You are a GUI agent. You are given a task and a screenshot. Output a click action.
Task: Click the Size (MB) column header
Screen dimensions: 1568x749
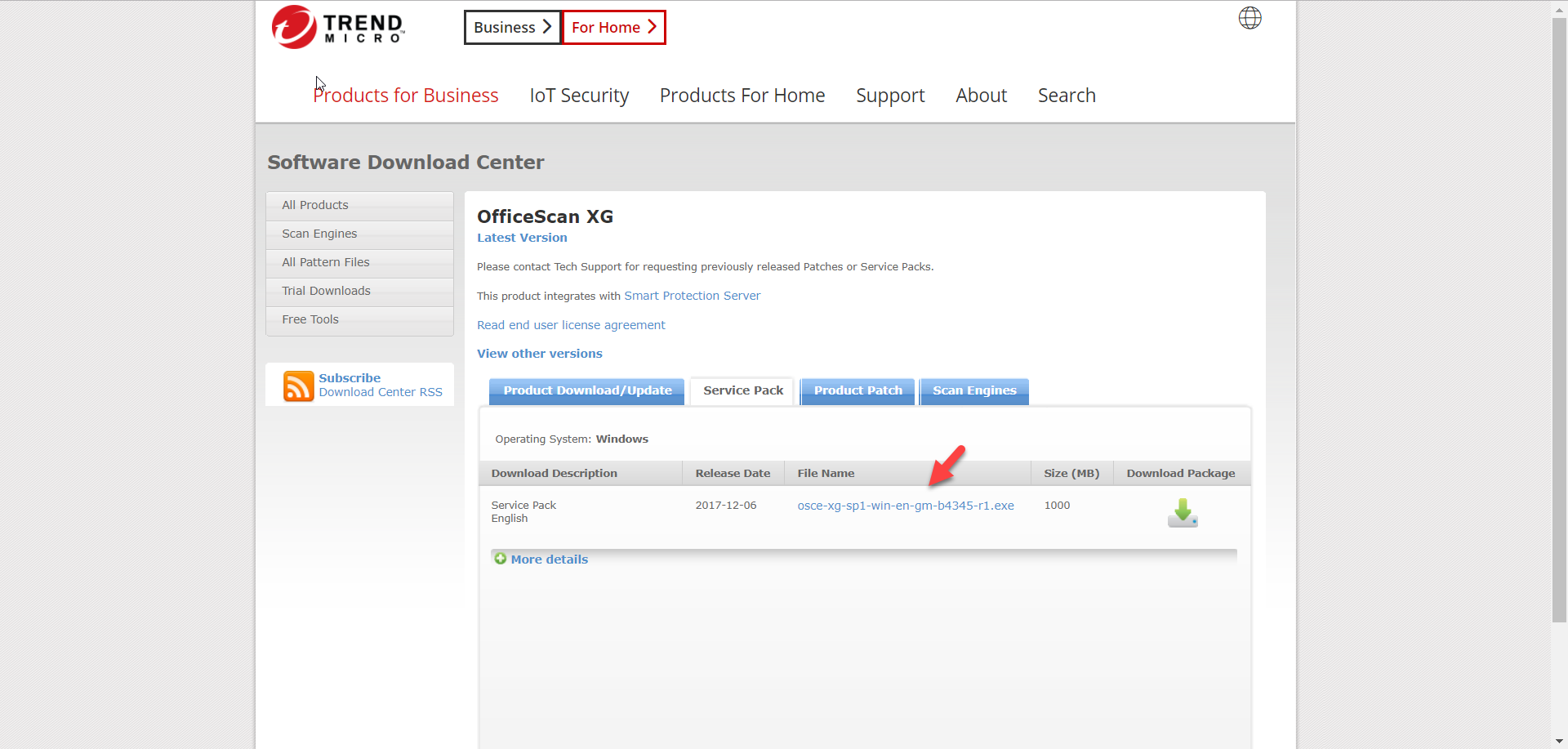[x=1071, y=473]
